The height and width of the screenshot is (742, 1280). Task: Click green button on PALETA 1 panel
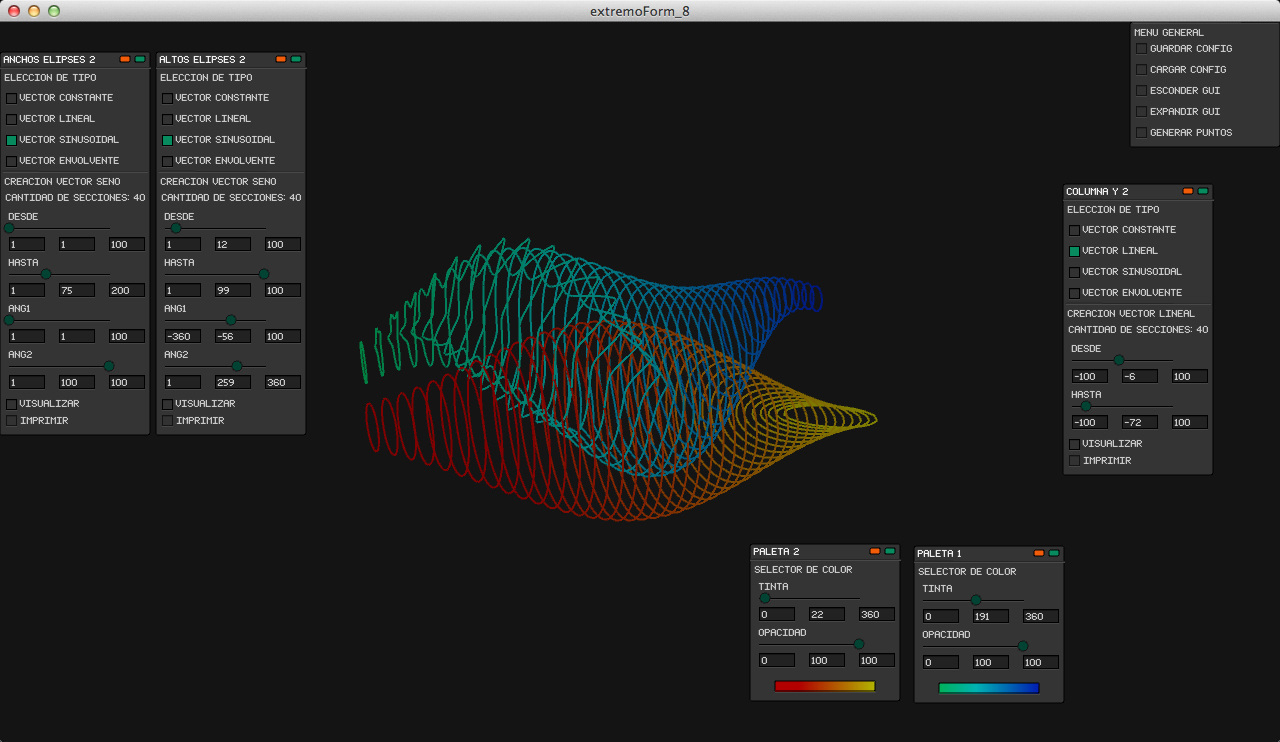click(x=1054, y=553)
